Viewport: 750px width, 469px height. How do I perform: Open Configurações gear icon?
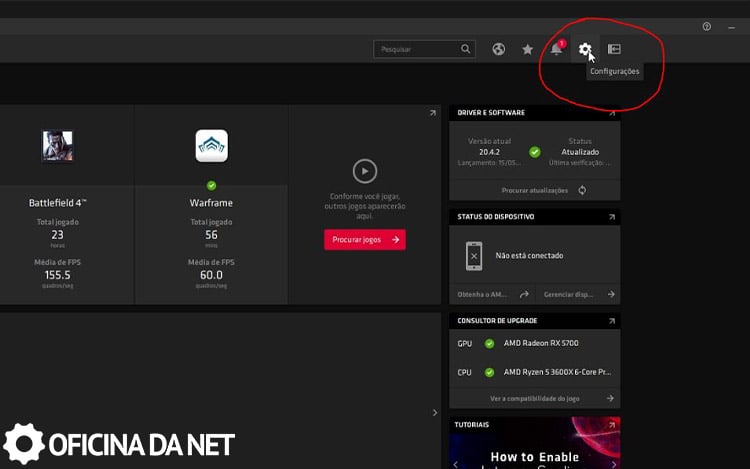click(585, 49)
